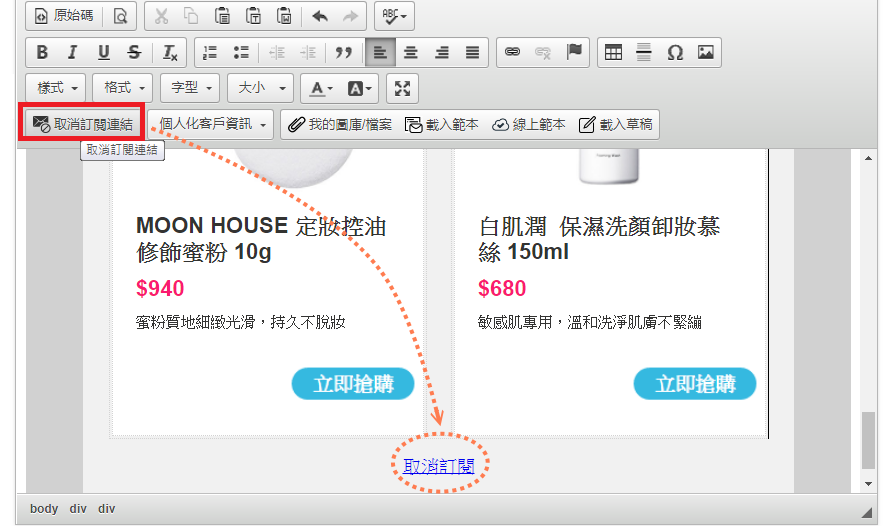This screenshot has width=888, height=526.
Task: Click the $940 price text
Action: pos(160,288)
